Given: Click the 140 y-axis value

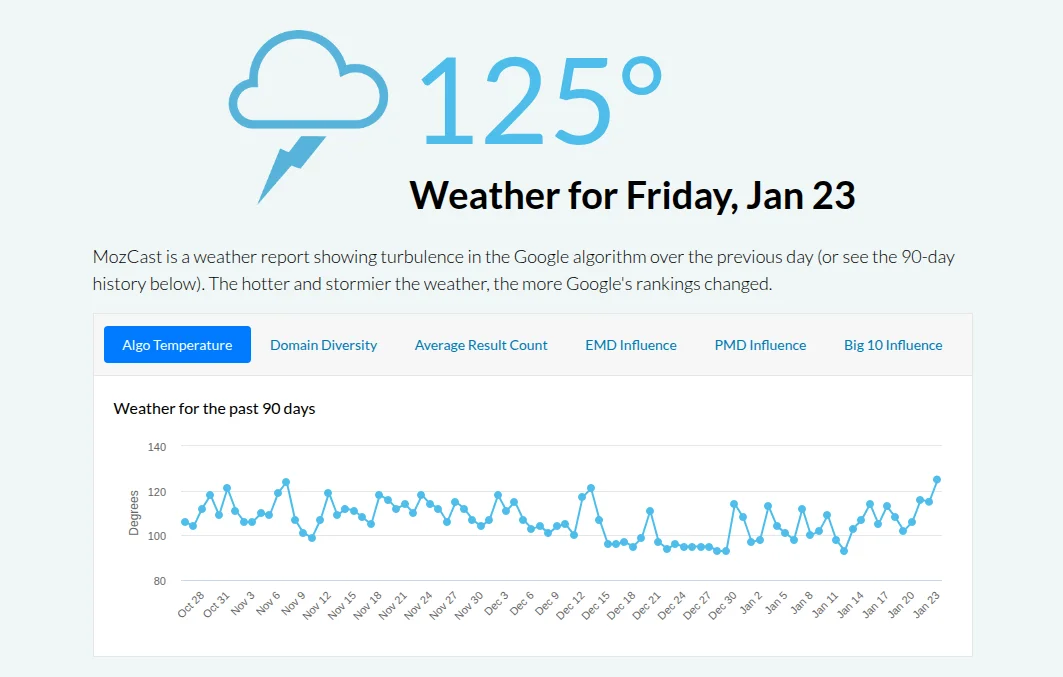Looking at the screenshot, I should pos(156,447).
